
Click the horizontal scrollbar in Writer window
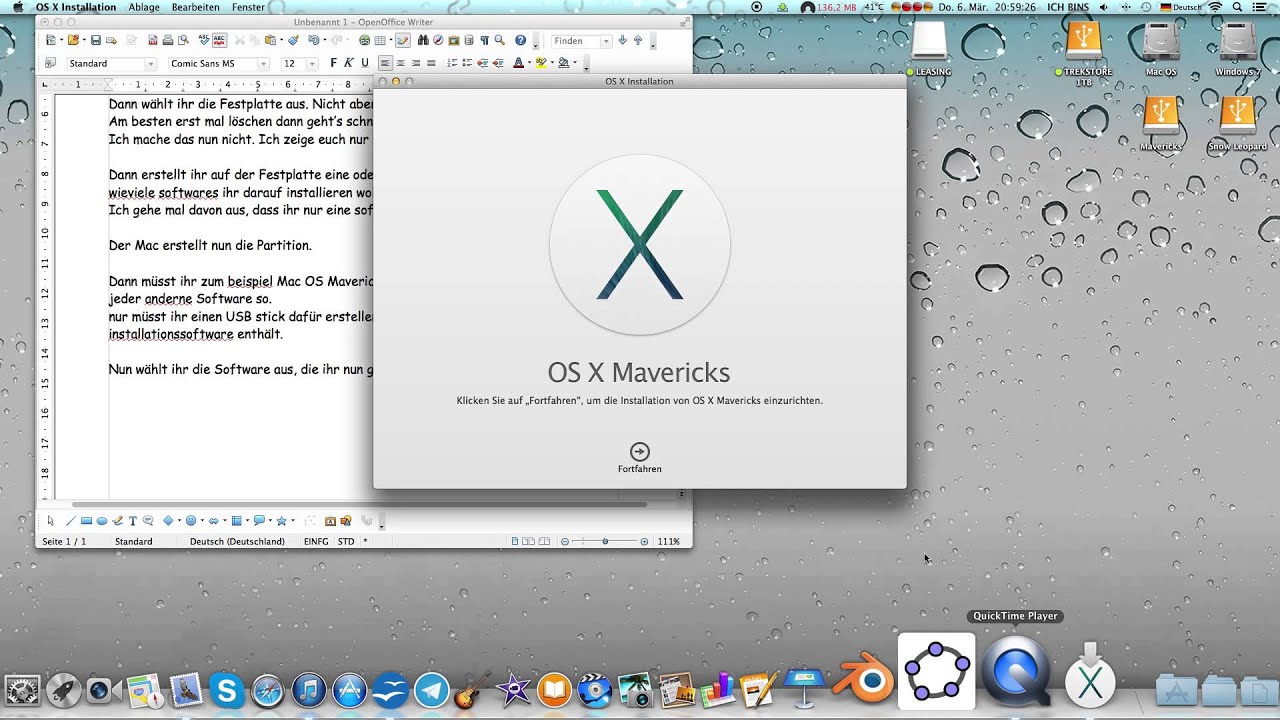tap(359, 504)
